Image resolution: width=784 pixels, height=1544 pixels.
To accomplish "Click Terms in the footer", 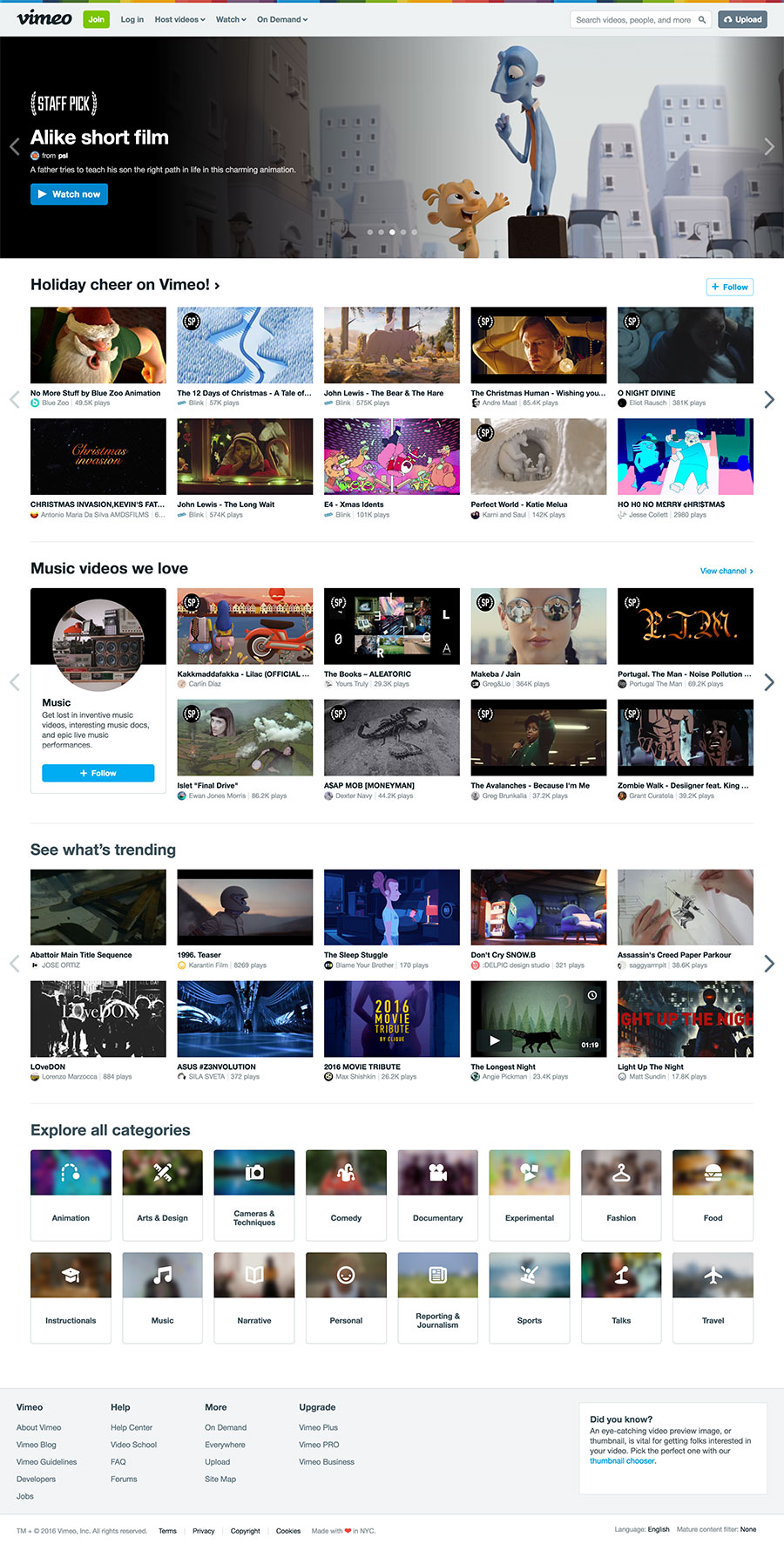I will pyautogui.click(x=167, y=1530).
